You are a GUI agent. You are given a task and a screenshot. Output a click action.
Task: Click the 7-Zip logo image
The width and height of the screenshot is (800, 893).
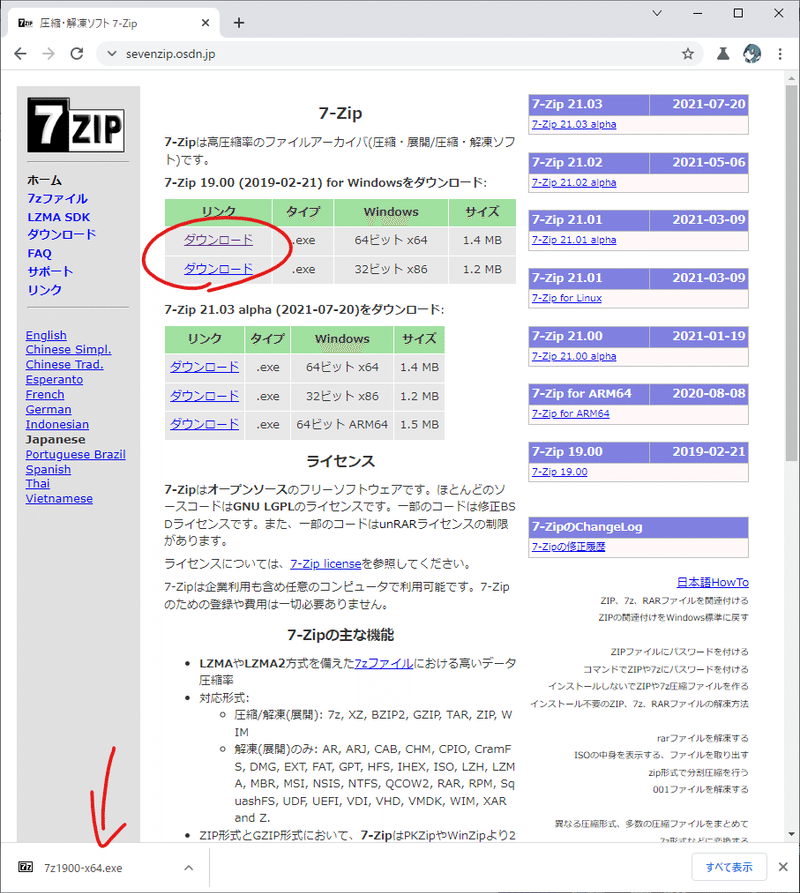[x=75, y=125]
